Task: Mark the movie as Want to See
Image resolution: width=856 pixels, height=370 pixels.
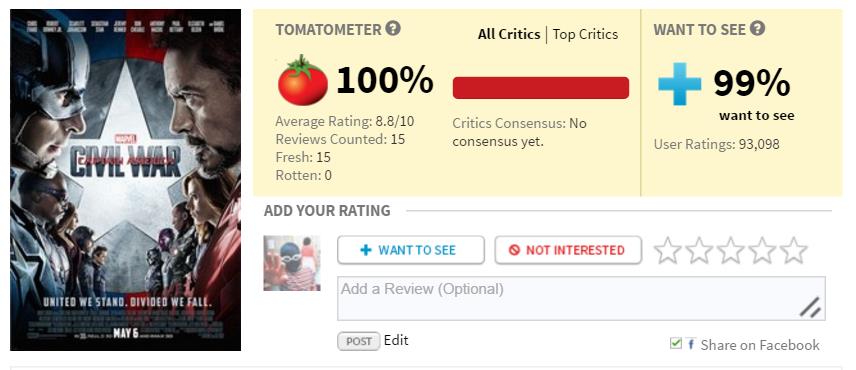Action: [411, 250]
